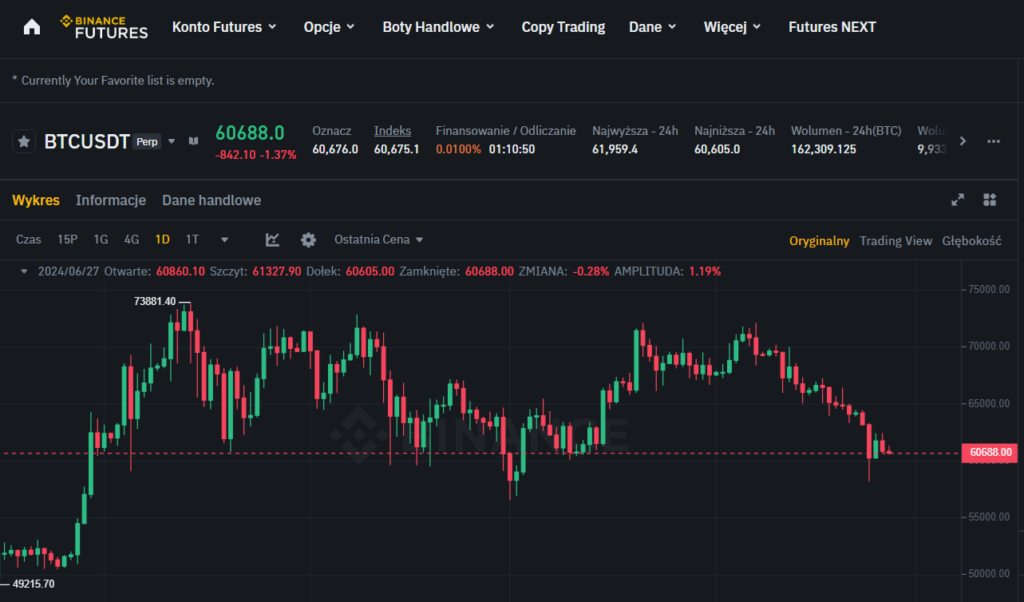
Task: Expand the more time intervals dropdown arrow
Action: coord(224,240)
